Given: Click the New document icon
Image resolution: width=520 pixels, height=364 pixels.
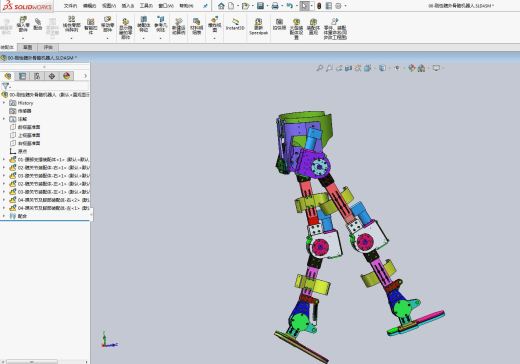Looking at the screenshot, I should 231,6.
